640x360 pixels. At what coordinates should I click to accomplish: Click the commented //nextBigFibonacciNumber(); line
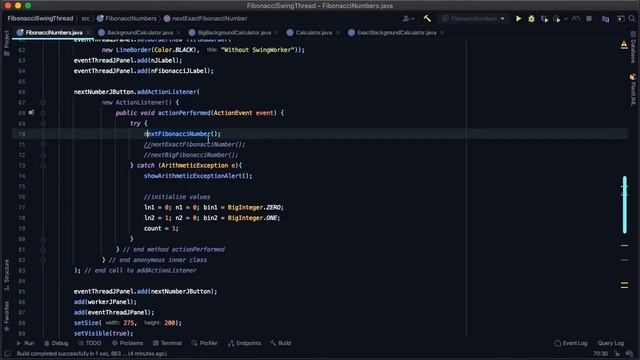[191, 155]
